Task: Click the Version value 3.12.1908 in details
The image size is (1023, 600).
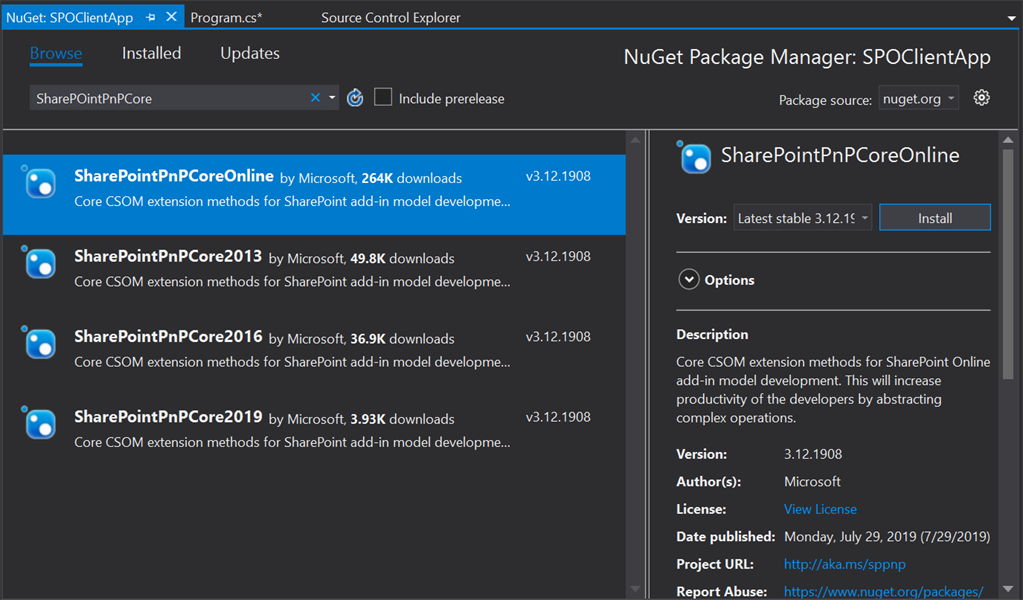Action: click(x=813, y=454)
